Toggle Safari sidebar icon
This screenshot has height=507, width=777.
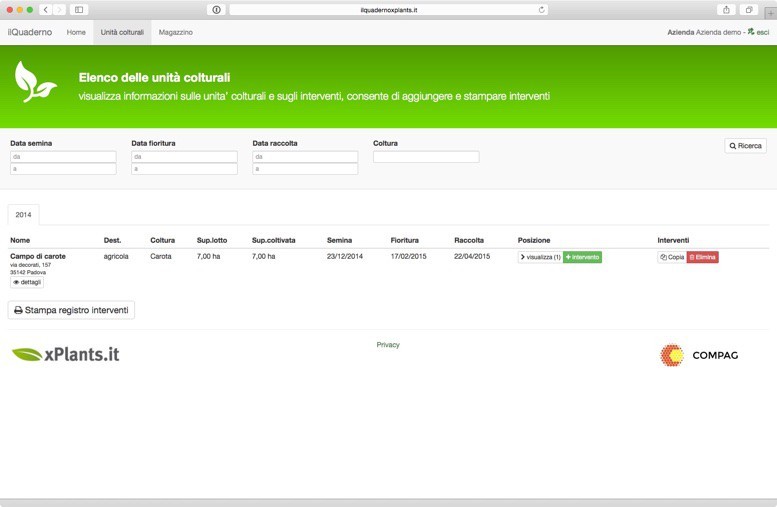tap(79, 9)
